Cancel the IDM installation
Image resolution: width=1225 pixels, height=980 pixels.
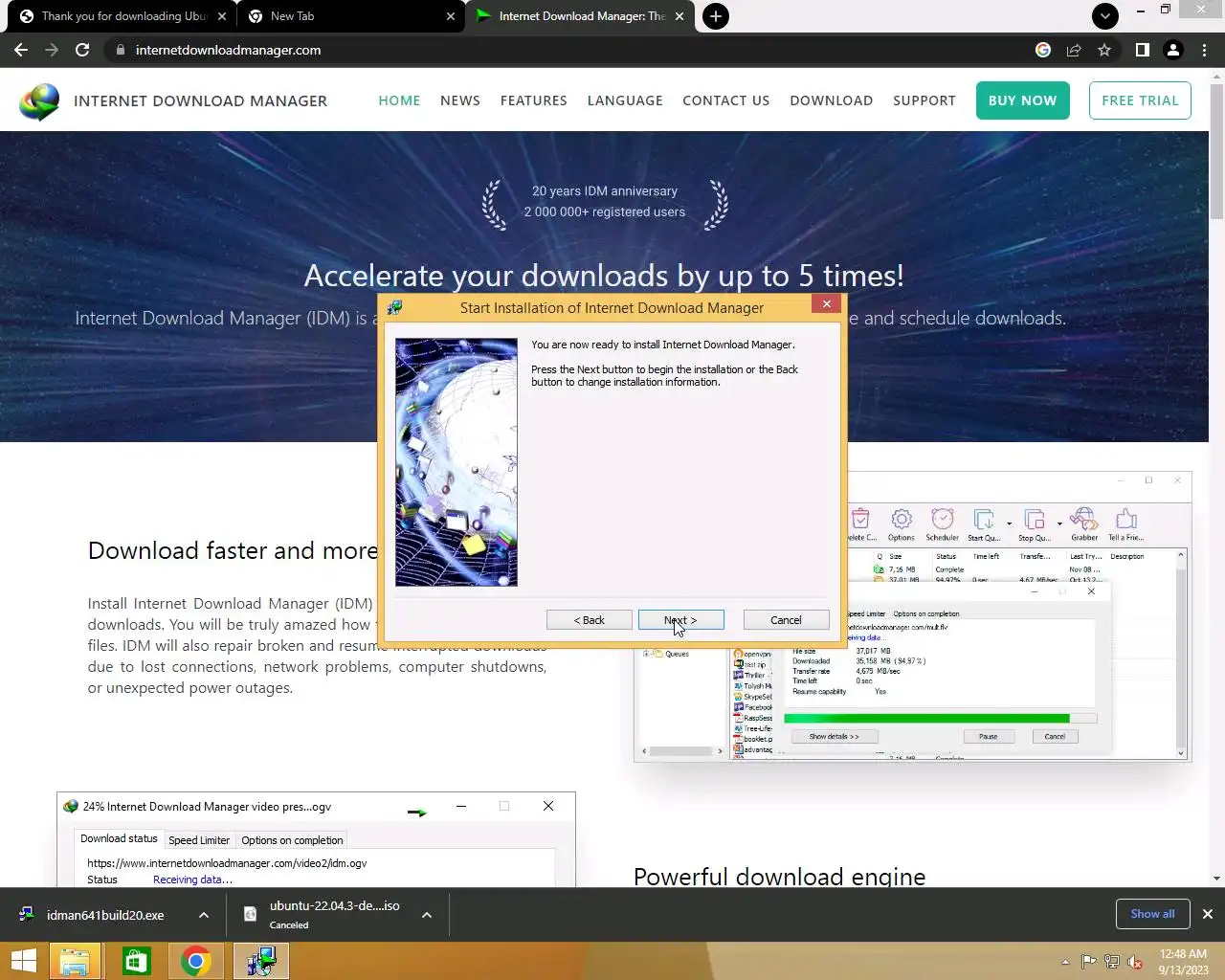786,620
